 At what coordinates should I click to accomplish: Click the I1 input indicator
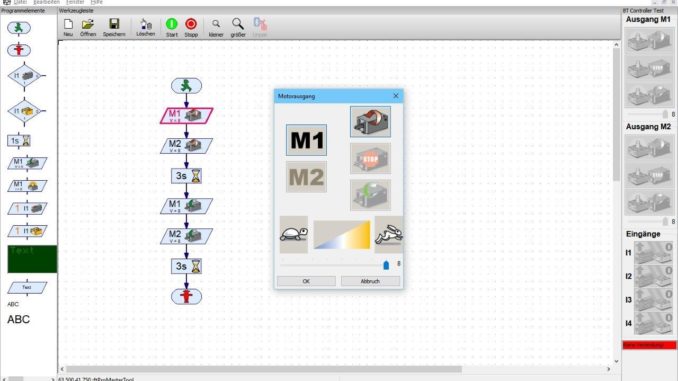tap(653, 253)
